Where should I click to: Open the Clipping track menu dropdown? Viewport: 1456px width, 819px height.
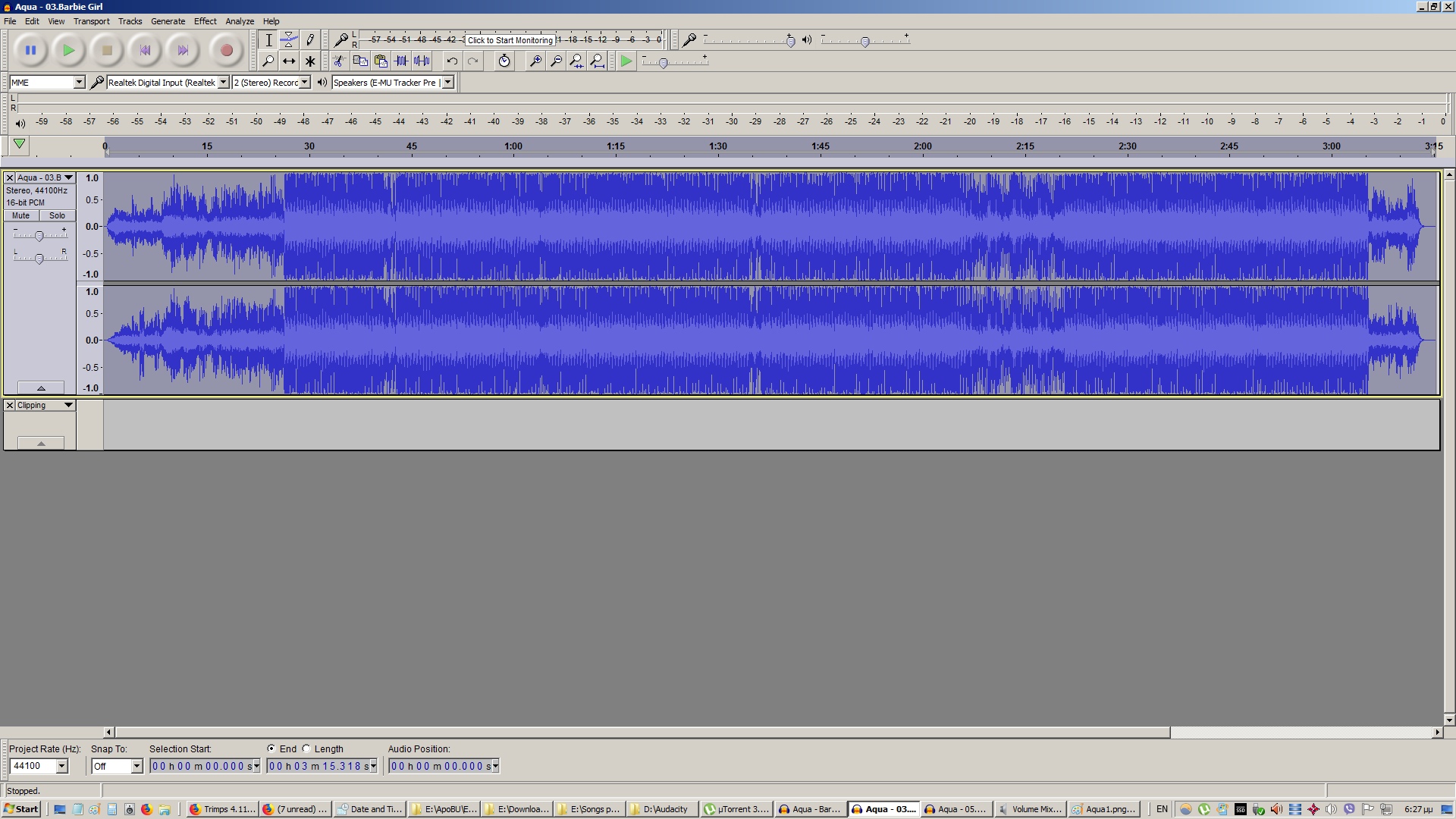click(x=68, y=405)
